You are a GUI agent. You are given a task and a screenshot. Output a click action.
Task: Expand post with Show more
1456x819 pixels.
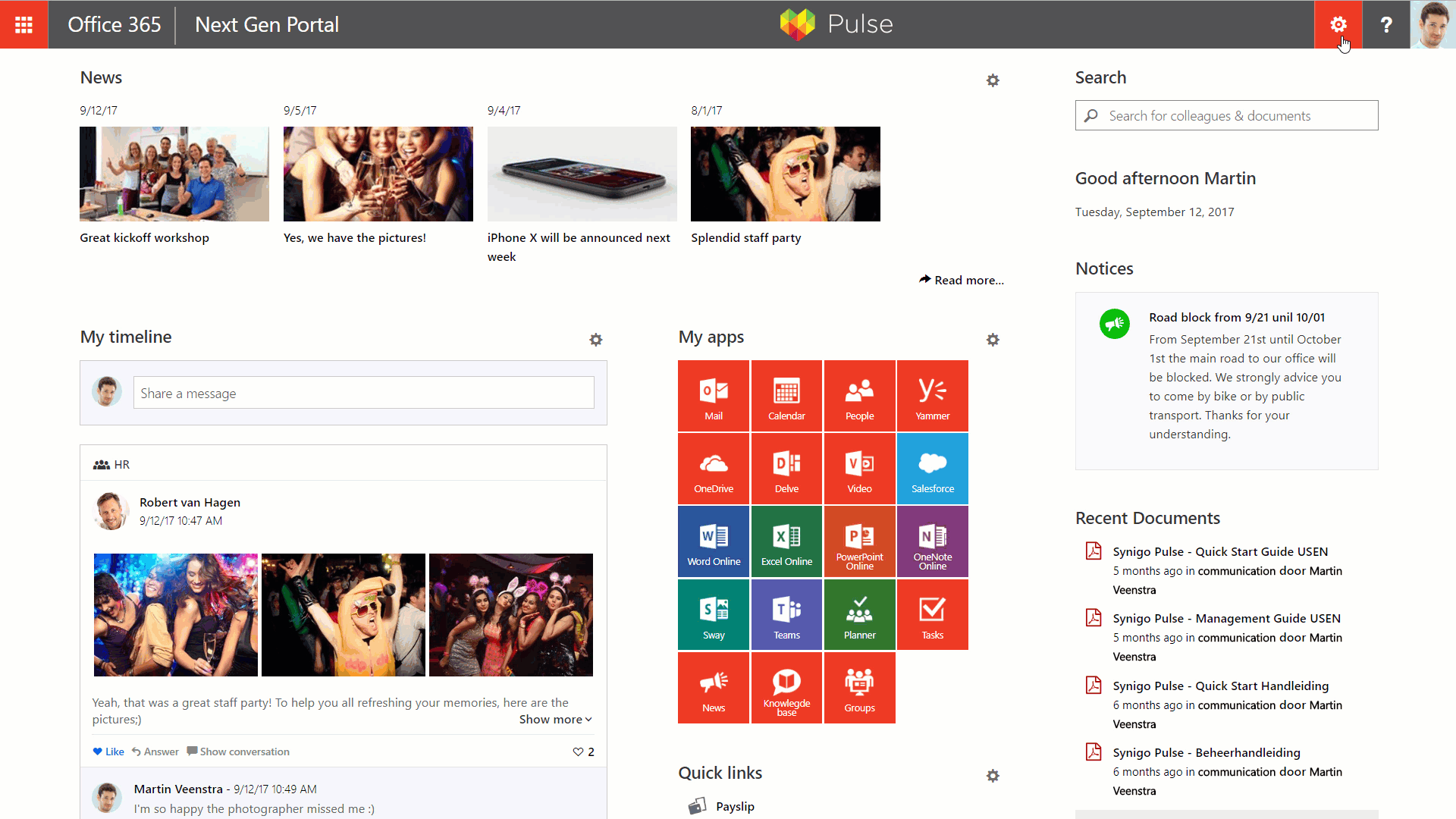click(x=555, y=720)
